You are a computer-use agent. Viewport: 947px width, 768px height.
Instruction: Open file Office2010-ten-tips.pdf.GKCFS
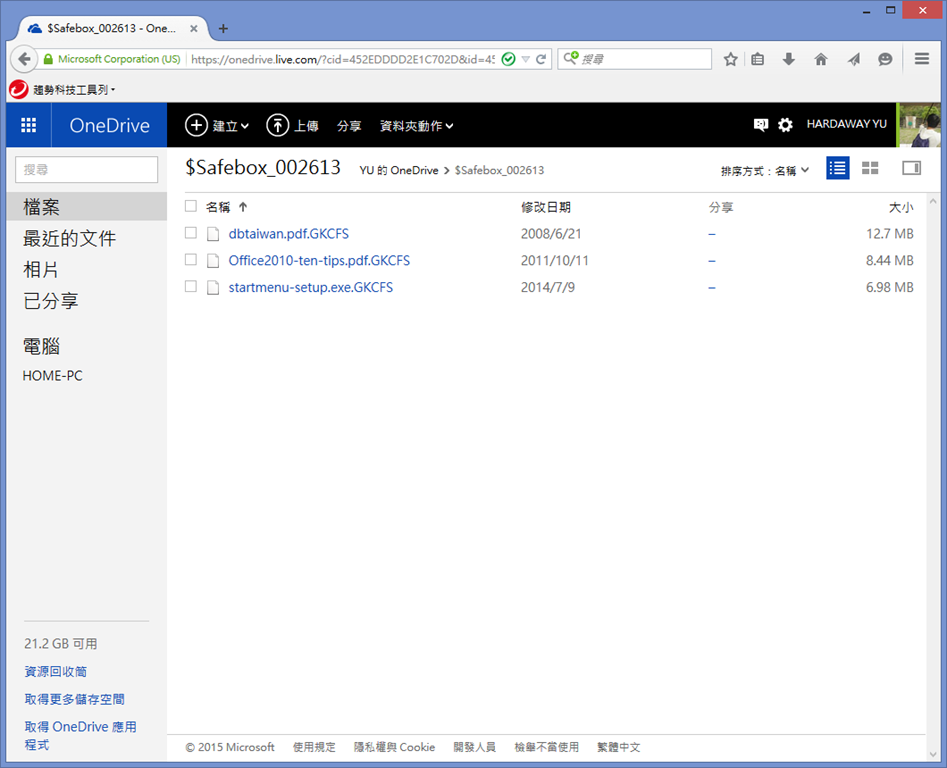319,260
